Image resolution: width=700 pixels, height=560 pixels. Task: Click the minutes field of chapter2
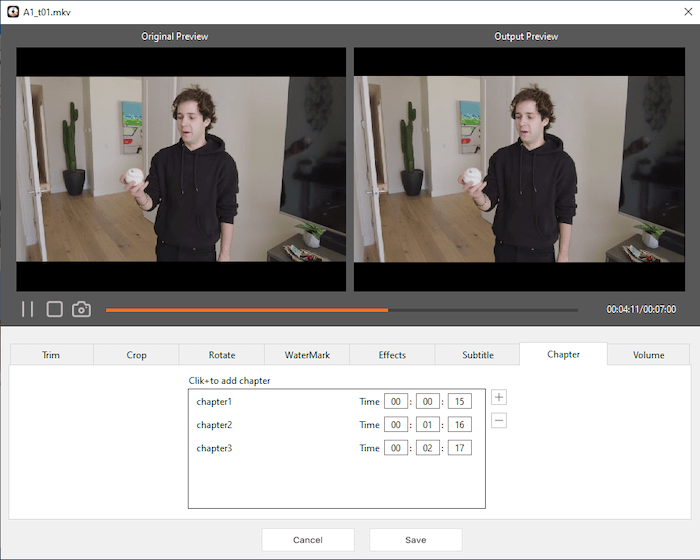(x=427, y=425)
